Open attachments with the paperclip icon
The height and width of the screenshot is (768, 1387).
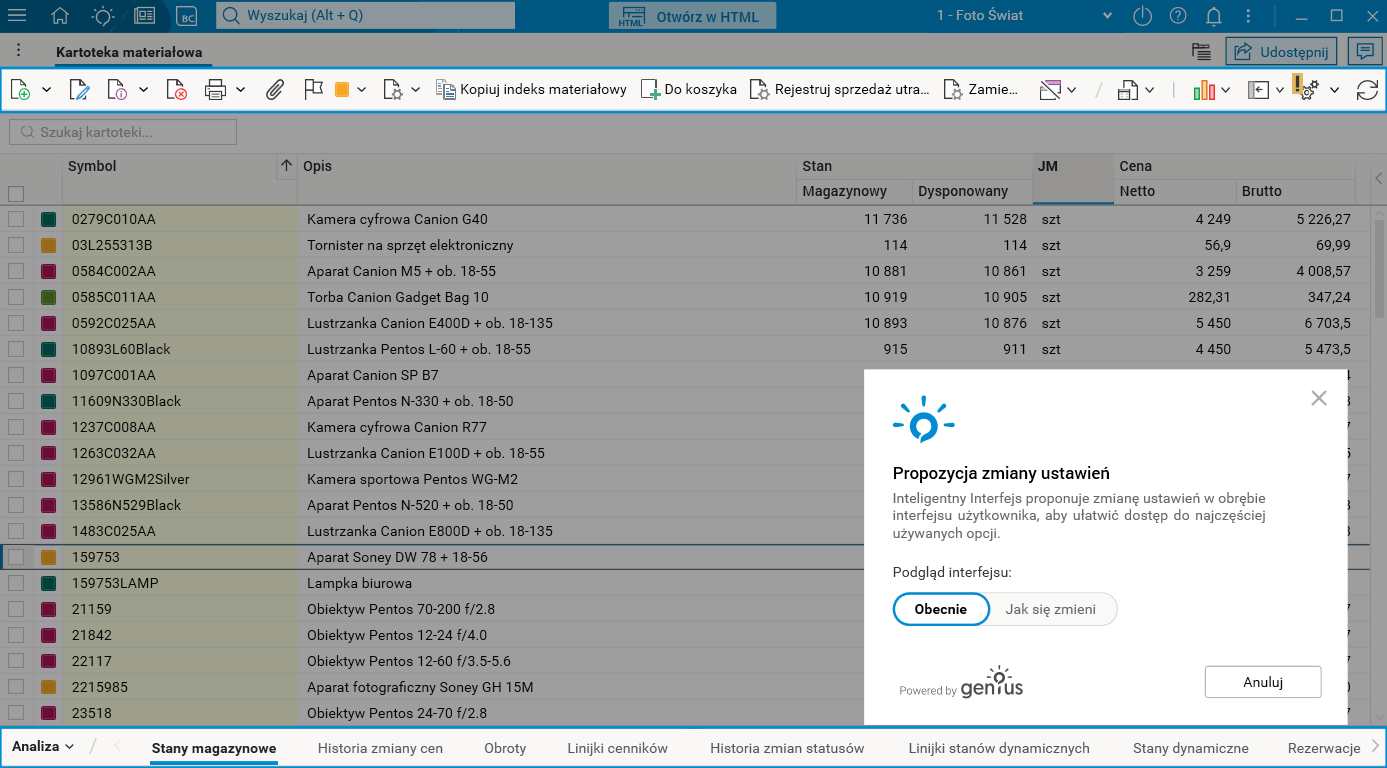point(275,90)
